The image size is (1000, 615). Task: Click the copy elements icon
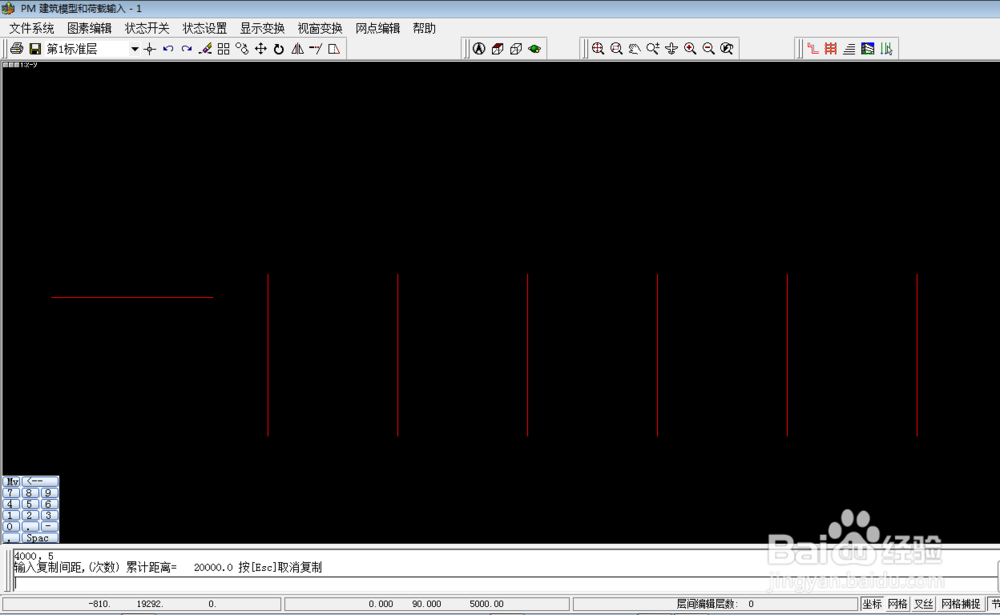(242, 48)
